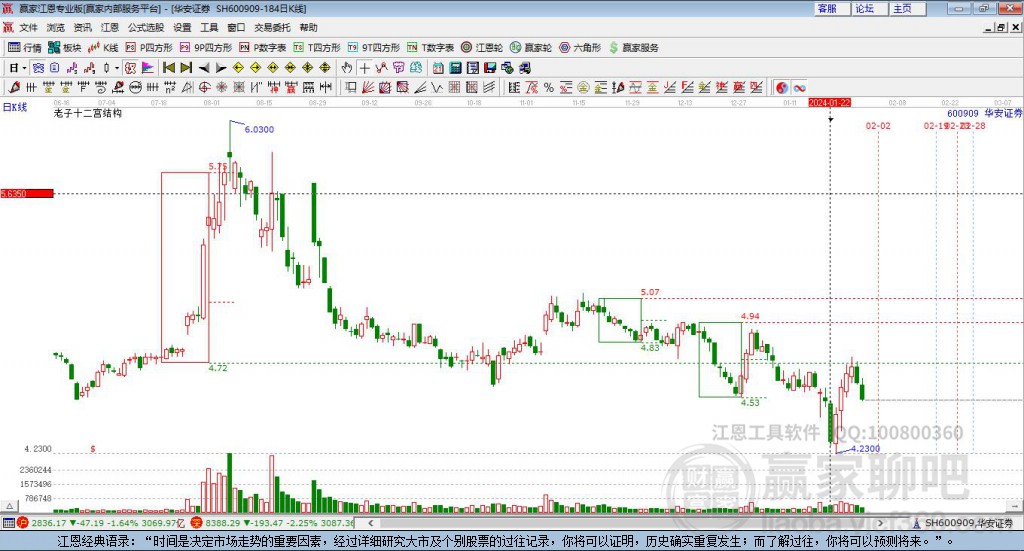Screen dimensions: 1024x551
Task: Click the 深 Shenzhen index status icon
Action: coord(196,523)
